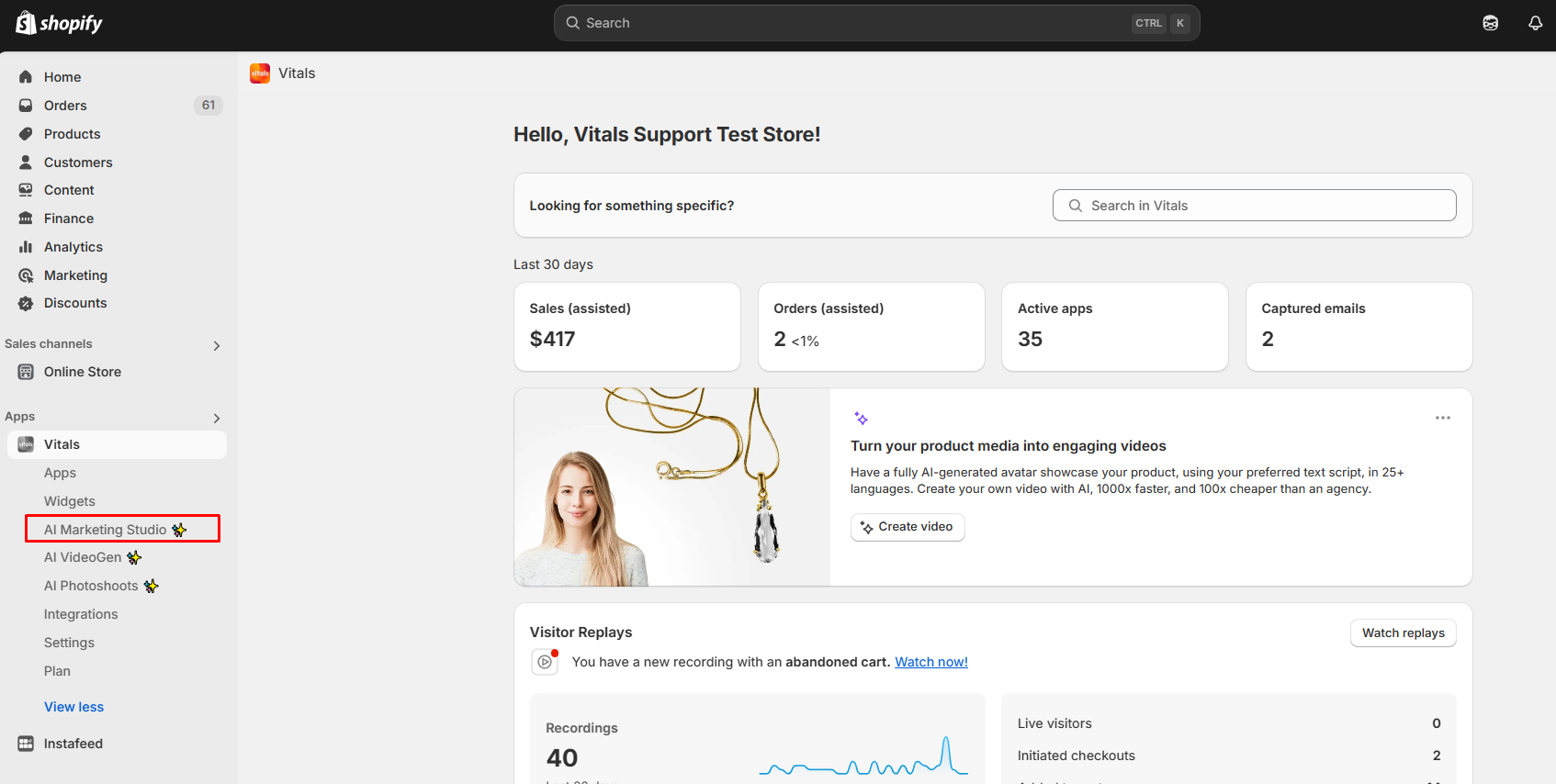Click the sparkle icon beside AI Marketing Studio
The width and height of the screenshot is (1556, 784).
coord(179,530)
